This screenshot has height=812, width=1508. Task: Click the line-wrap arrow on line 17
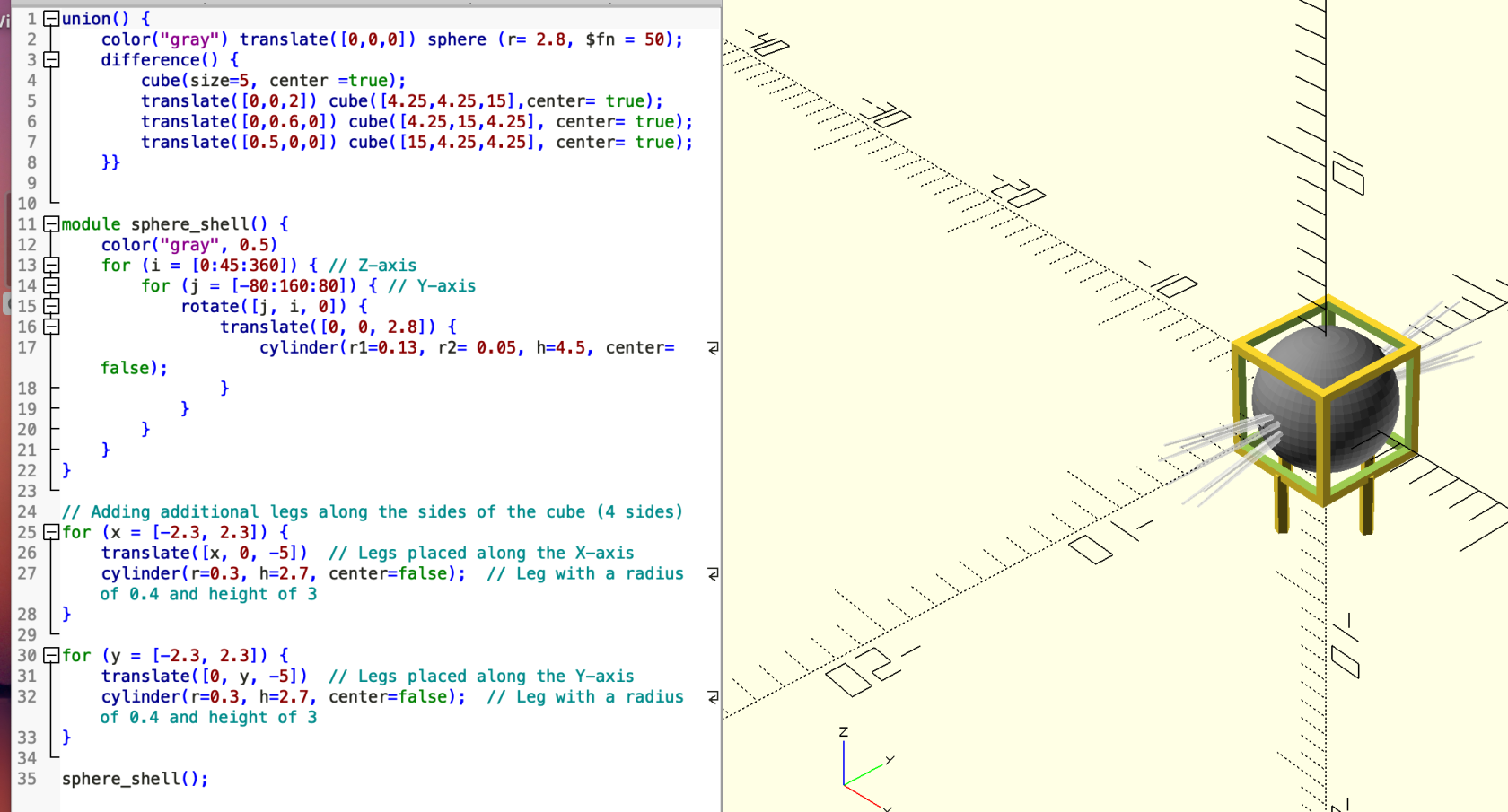(713, 348)
